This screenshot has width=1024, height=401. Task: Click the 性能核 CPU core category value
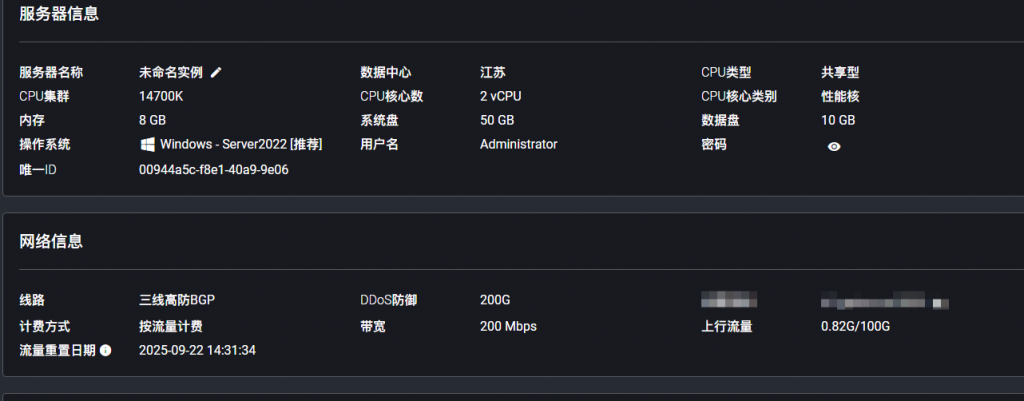840,97
